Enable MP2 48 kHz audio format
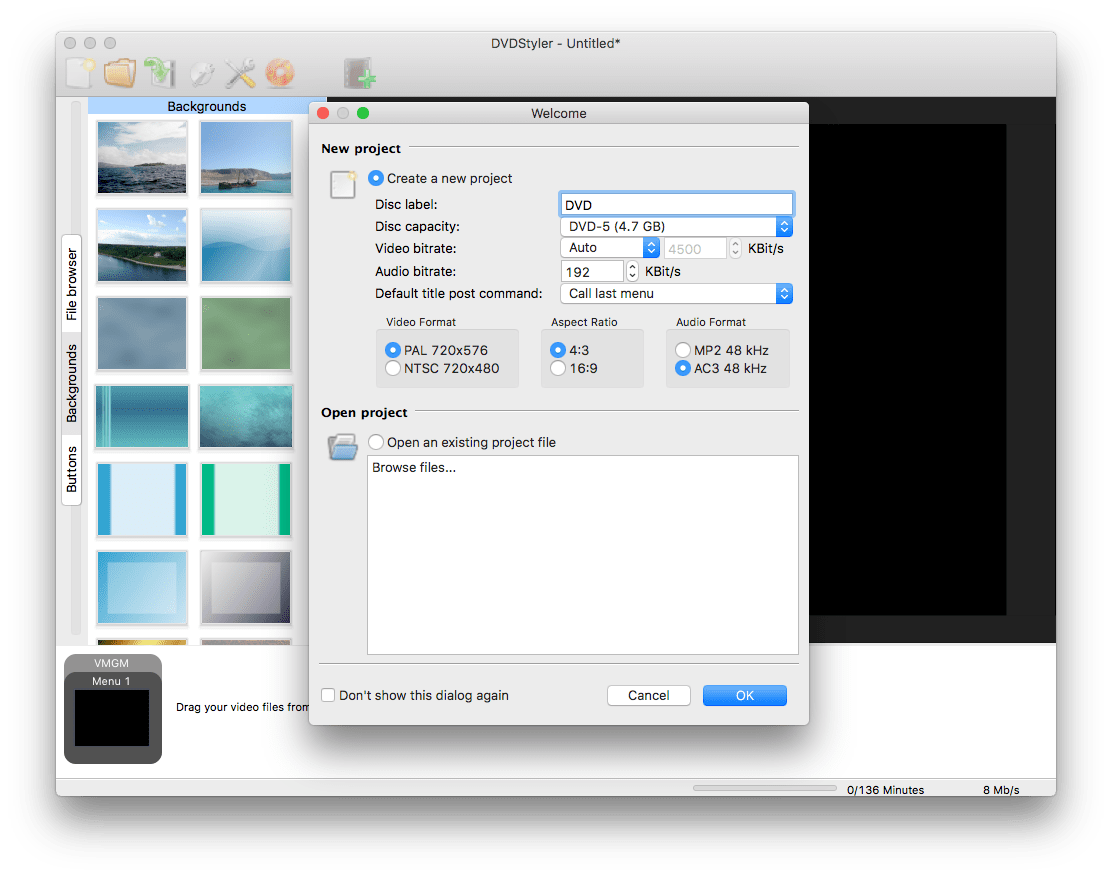The height and width of the screenshot is (876, 1112). coord(683,350)
